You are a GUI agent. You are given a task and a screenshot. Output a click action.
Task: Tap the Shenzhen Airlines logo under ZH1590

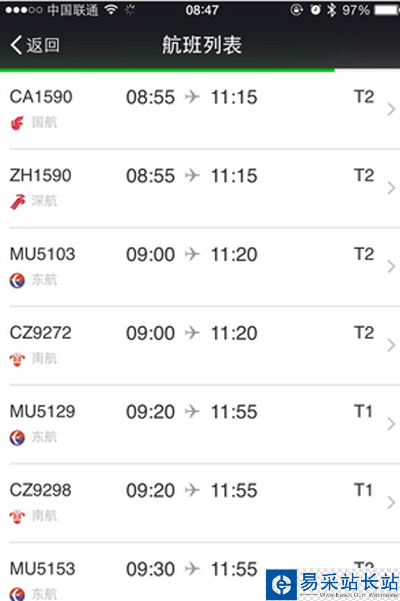coord(18,202)
